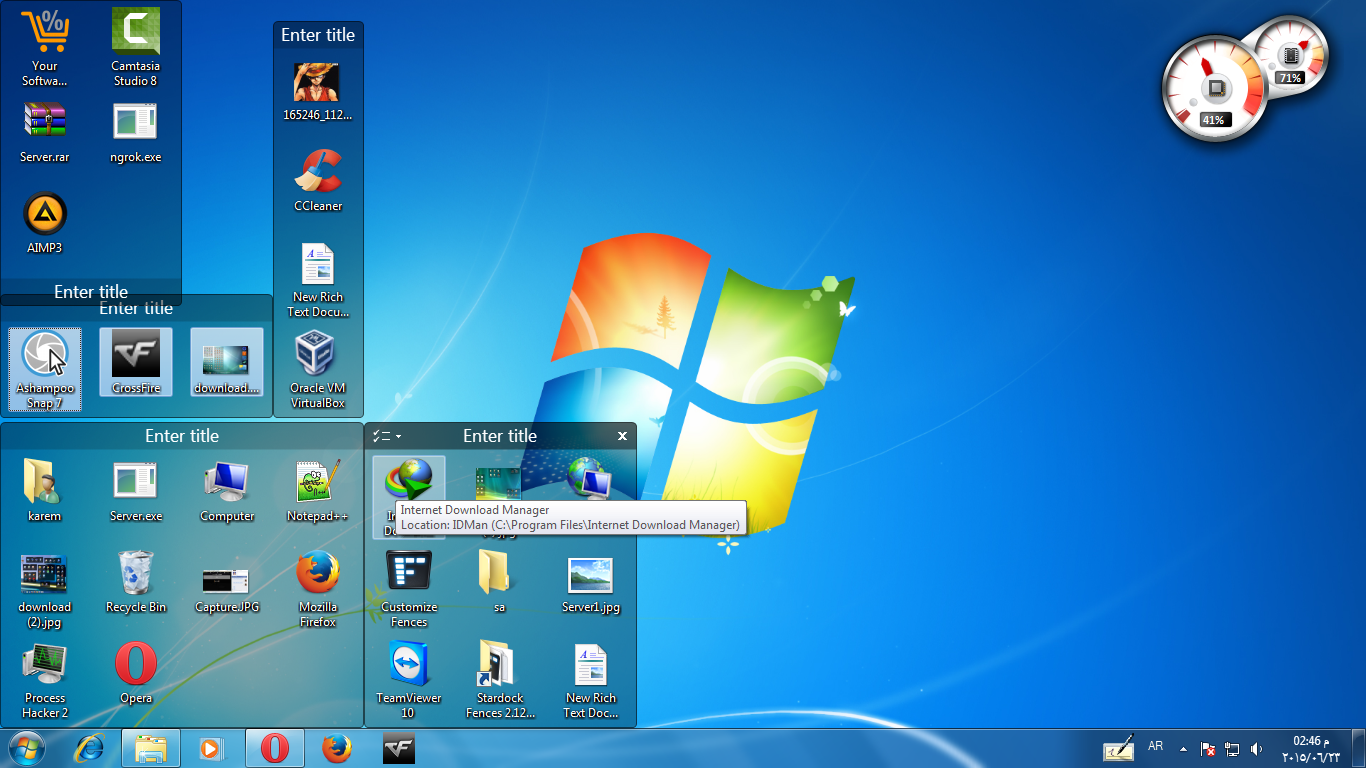
Task: Open Windows Media Player from taskbar
Action: click(212, 748)
